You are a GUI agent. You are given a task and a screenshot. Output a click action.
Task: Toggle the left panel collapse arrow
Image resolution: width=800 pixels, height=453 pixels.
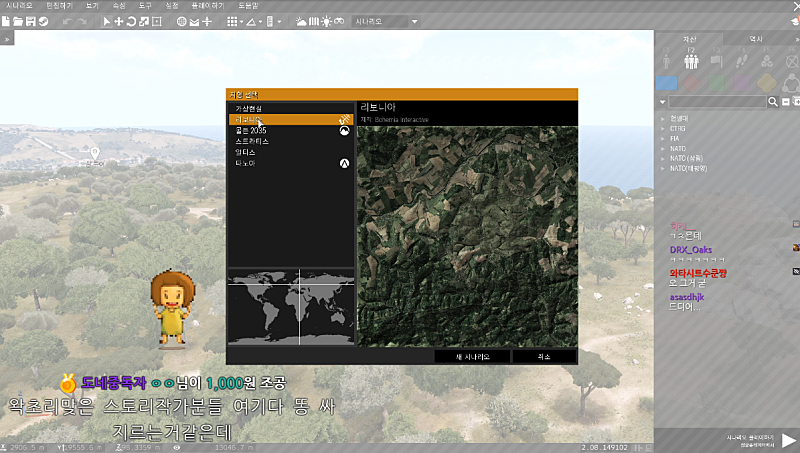[x=6, y=38]
